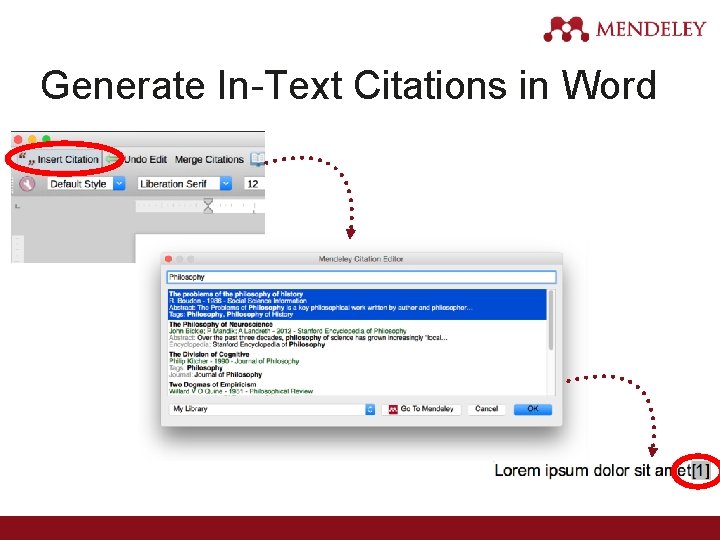Screen dimensions: 720x540
Task: Click the hourglass indent marker on ruler
Action: pos(208,206)
